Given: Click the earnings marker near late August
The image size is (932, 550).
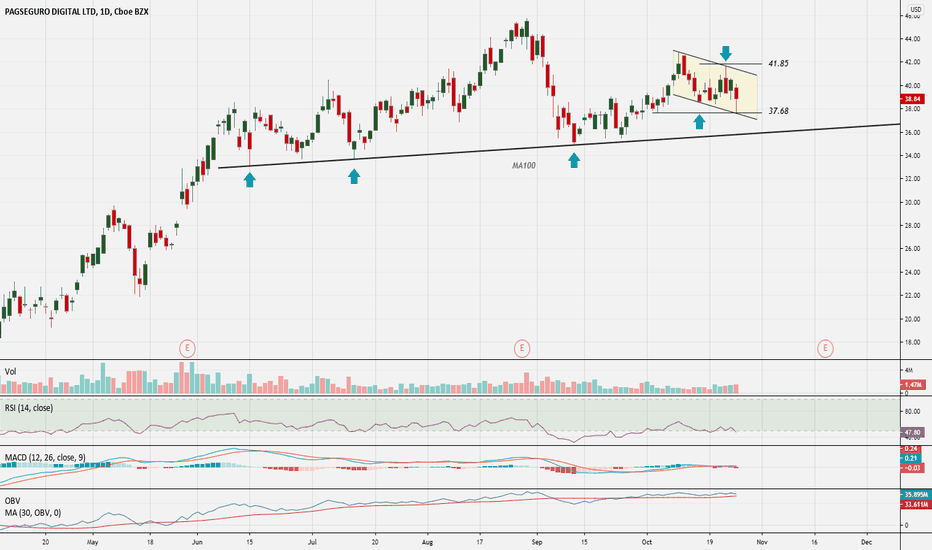Looking at the screenshot, I should [x=522, y=348].
